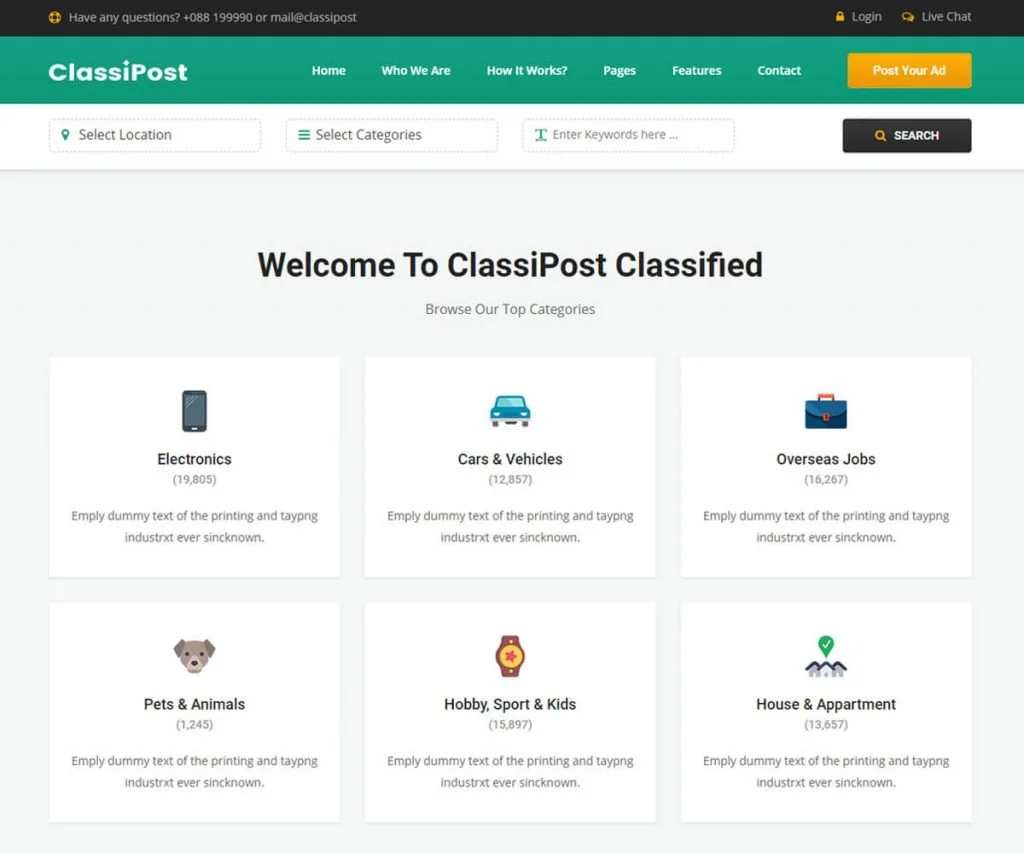
Task: Open the Features menu item
Action: 696,71
